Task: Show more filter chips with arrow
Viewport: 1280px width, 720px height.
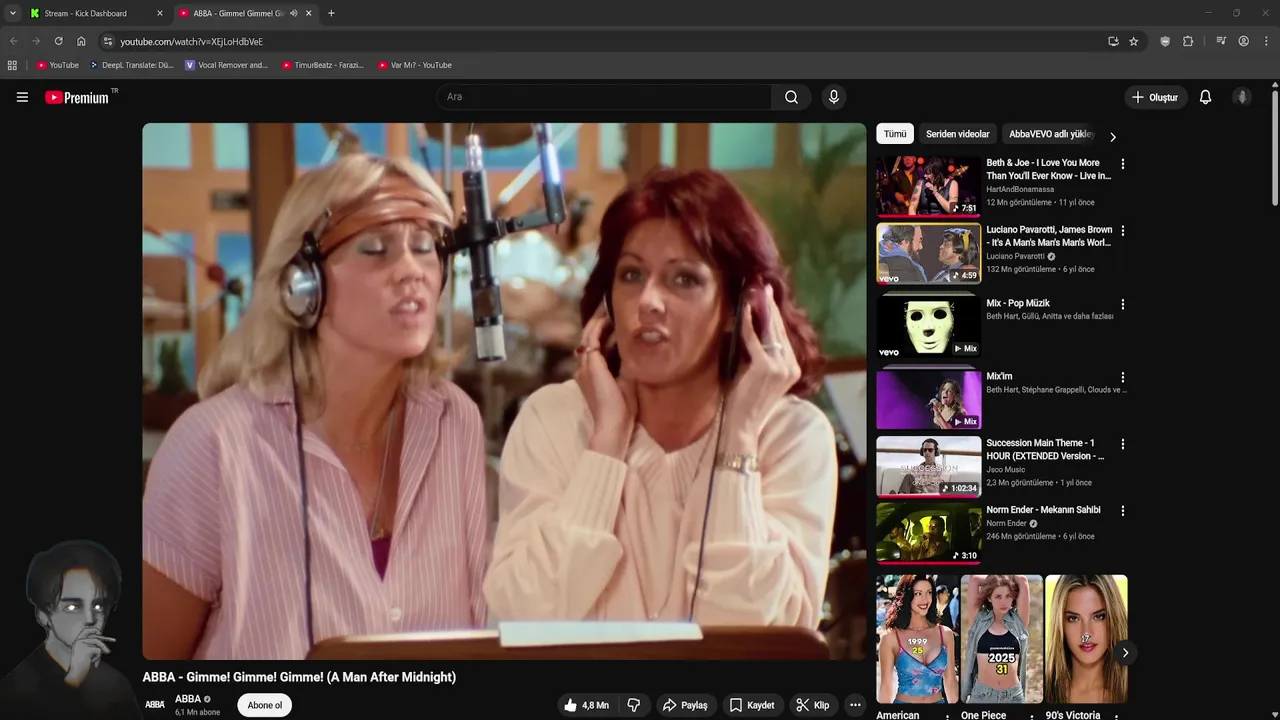Action: click(x=1112, y=136)
